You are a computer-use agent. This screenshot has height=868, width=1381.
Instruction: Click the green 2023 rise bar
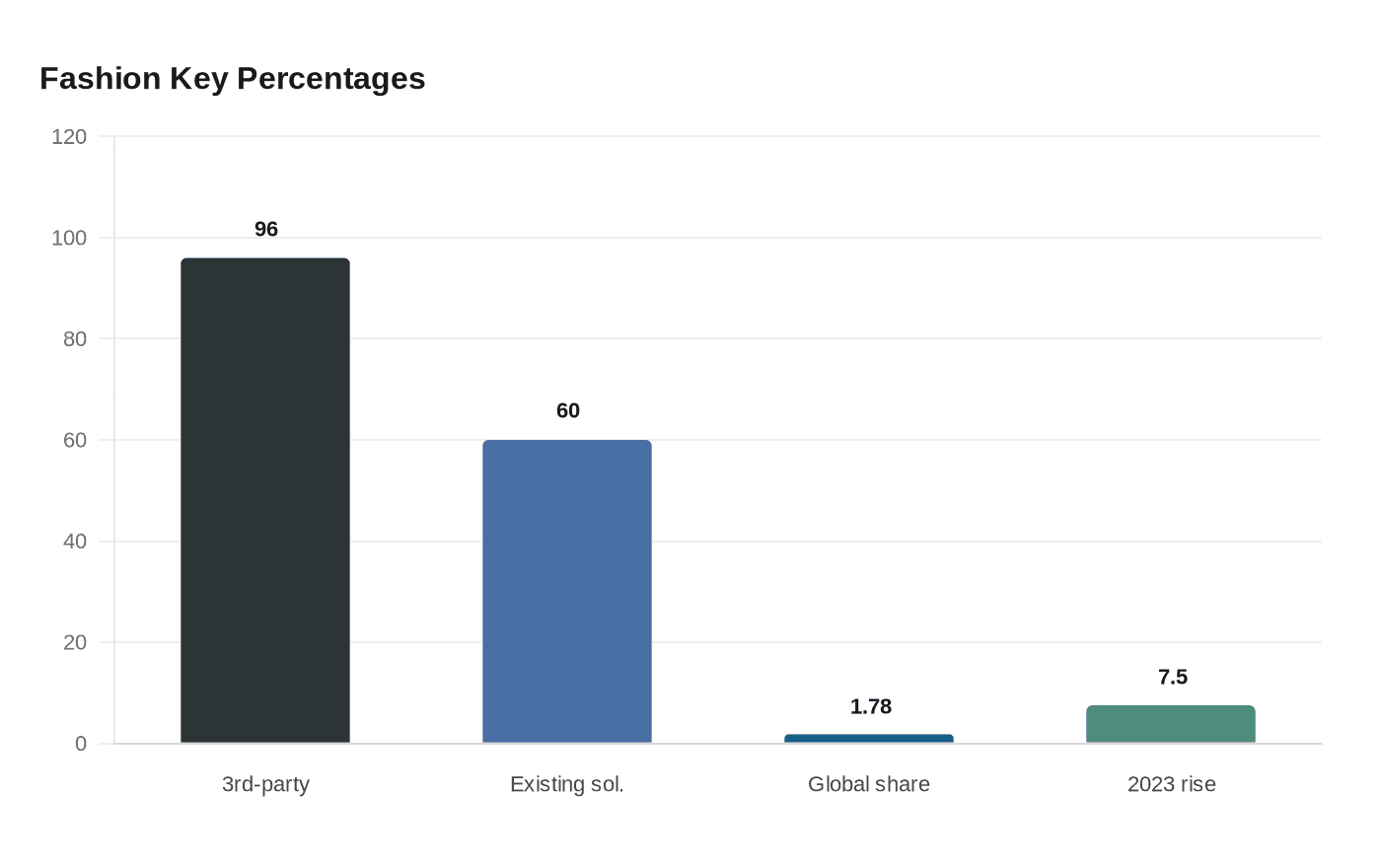point(1171,724)
